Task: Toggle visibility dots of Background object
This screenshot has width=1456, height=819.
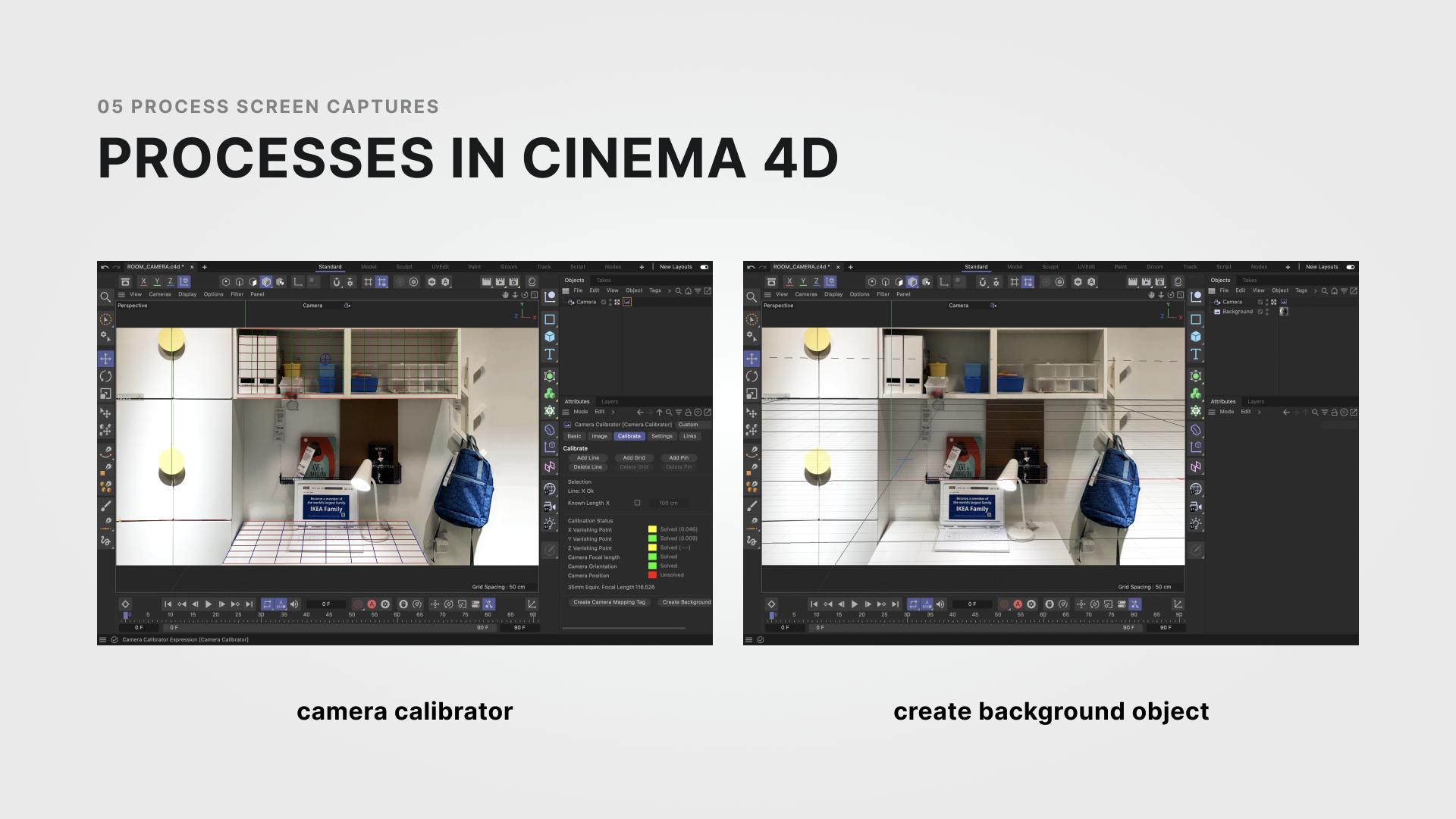Action: 1267,312
